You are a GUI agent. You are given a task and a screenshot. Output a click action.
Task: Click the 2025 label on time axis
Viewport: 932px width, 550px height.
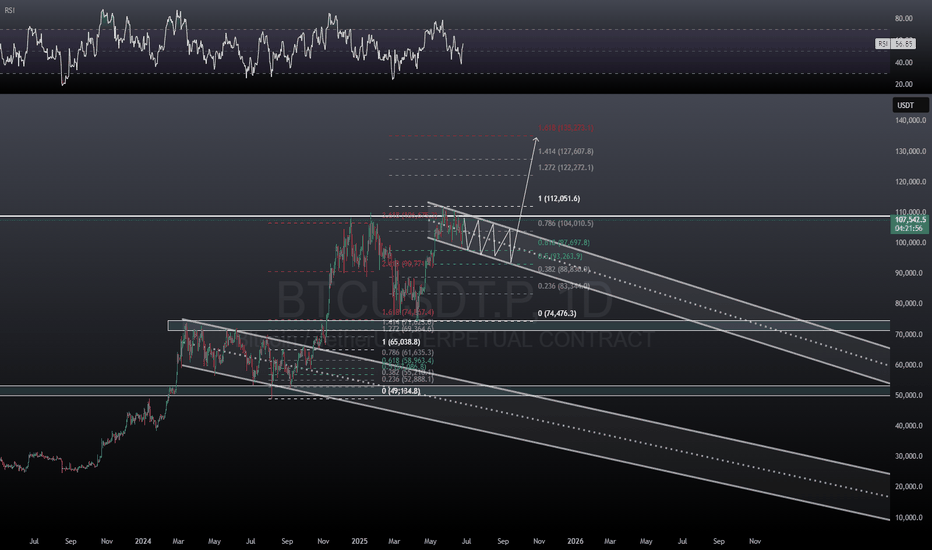(x=359, y=541)
